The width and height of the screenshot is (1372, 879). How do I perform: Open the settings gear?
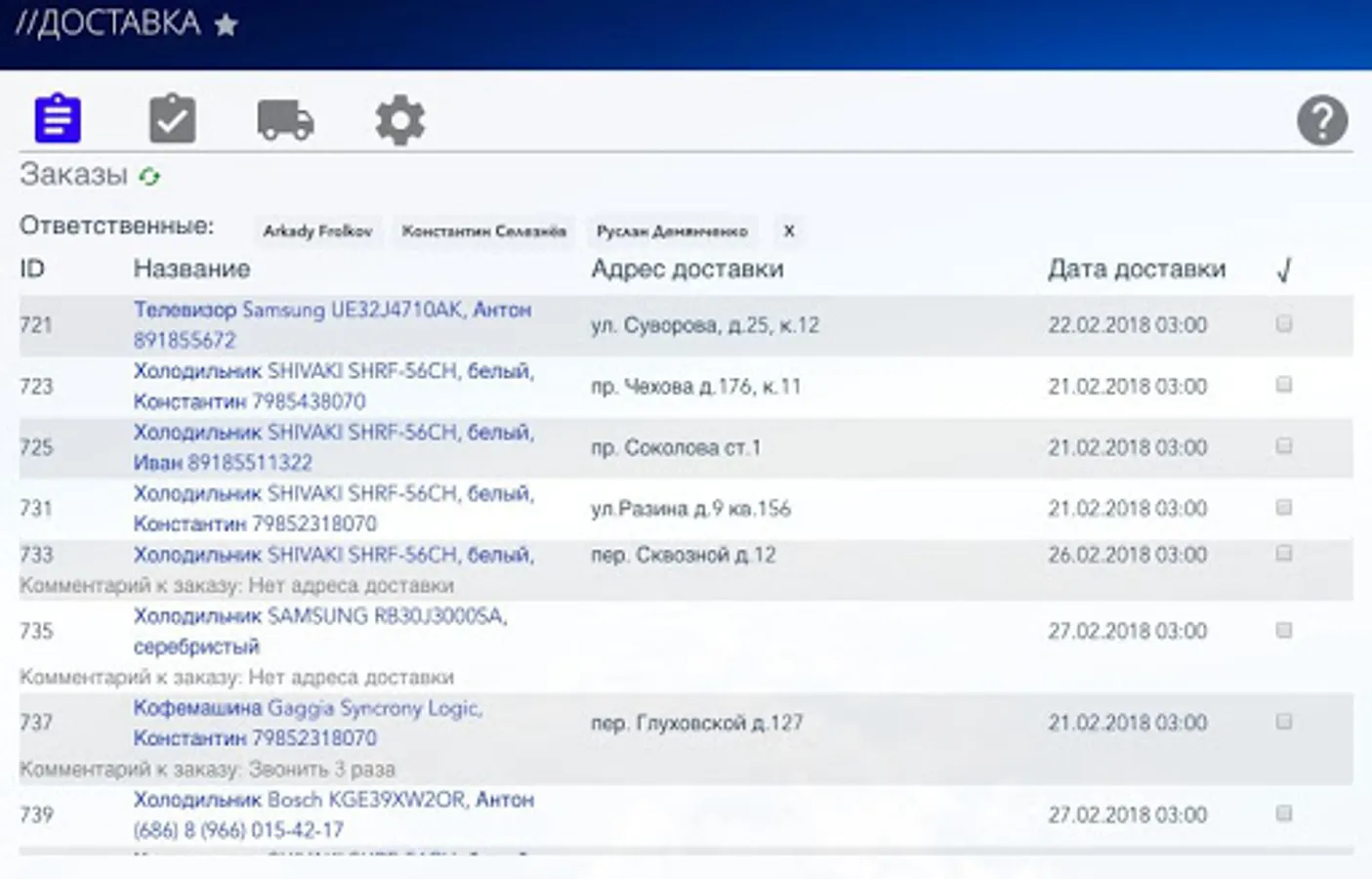(x=400, y=120)
